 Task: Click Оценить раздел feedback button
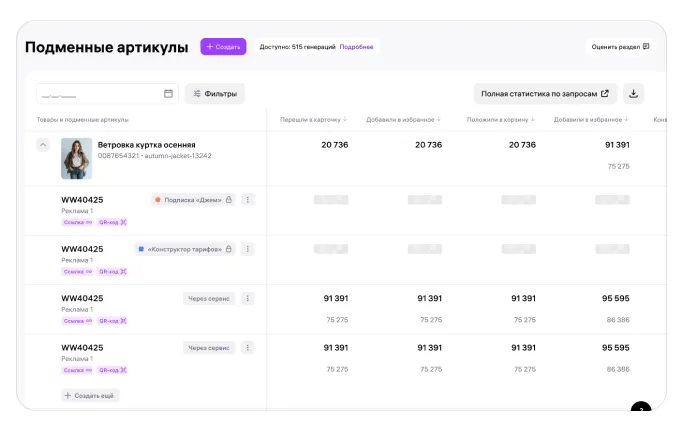[x=620, y=47]
